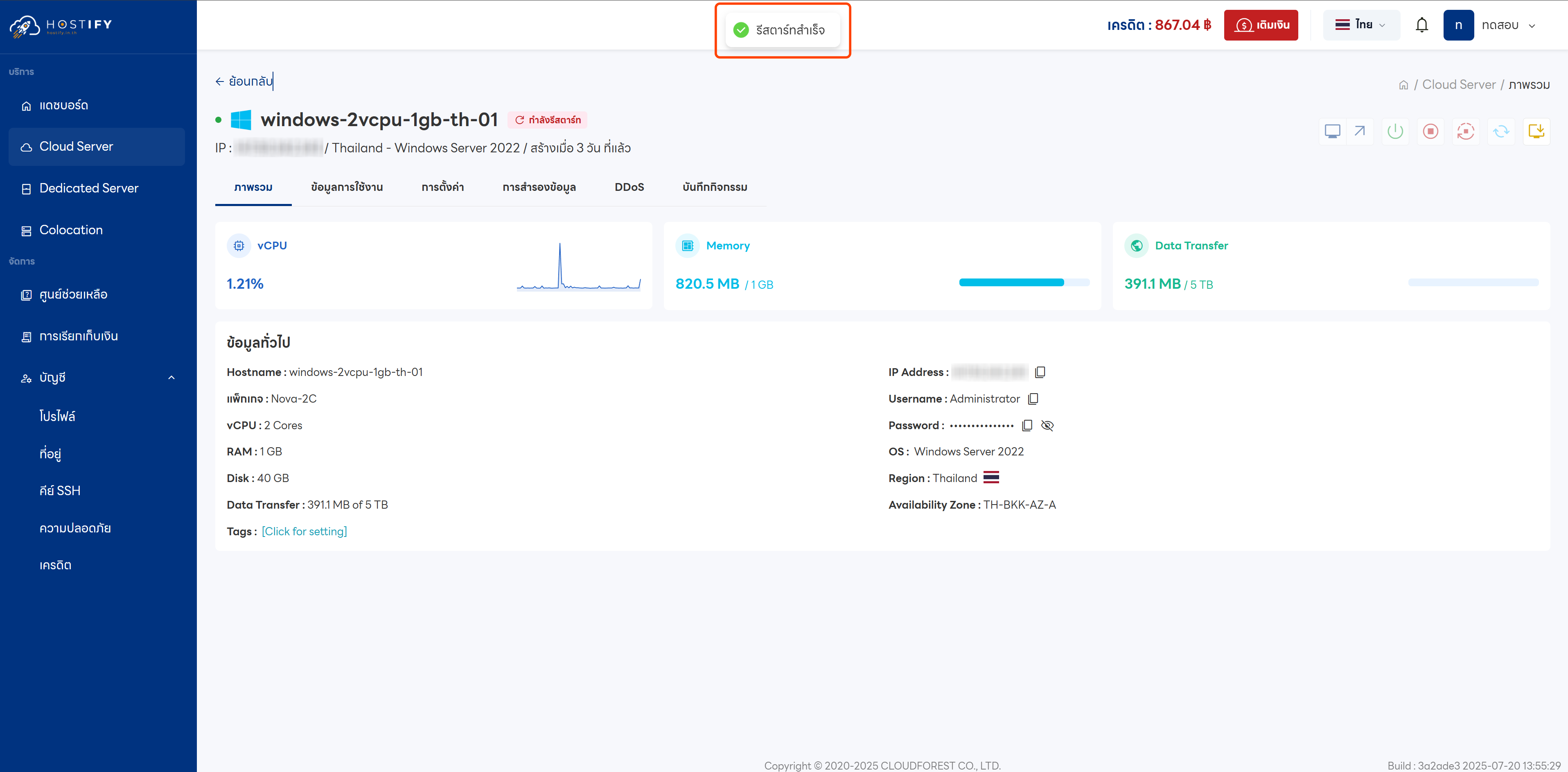Click the red เติมเงิน top-up button
The height and width of the screenshot is (772, 1568).
(x=1261, y=25)
